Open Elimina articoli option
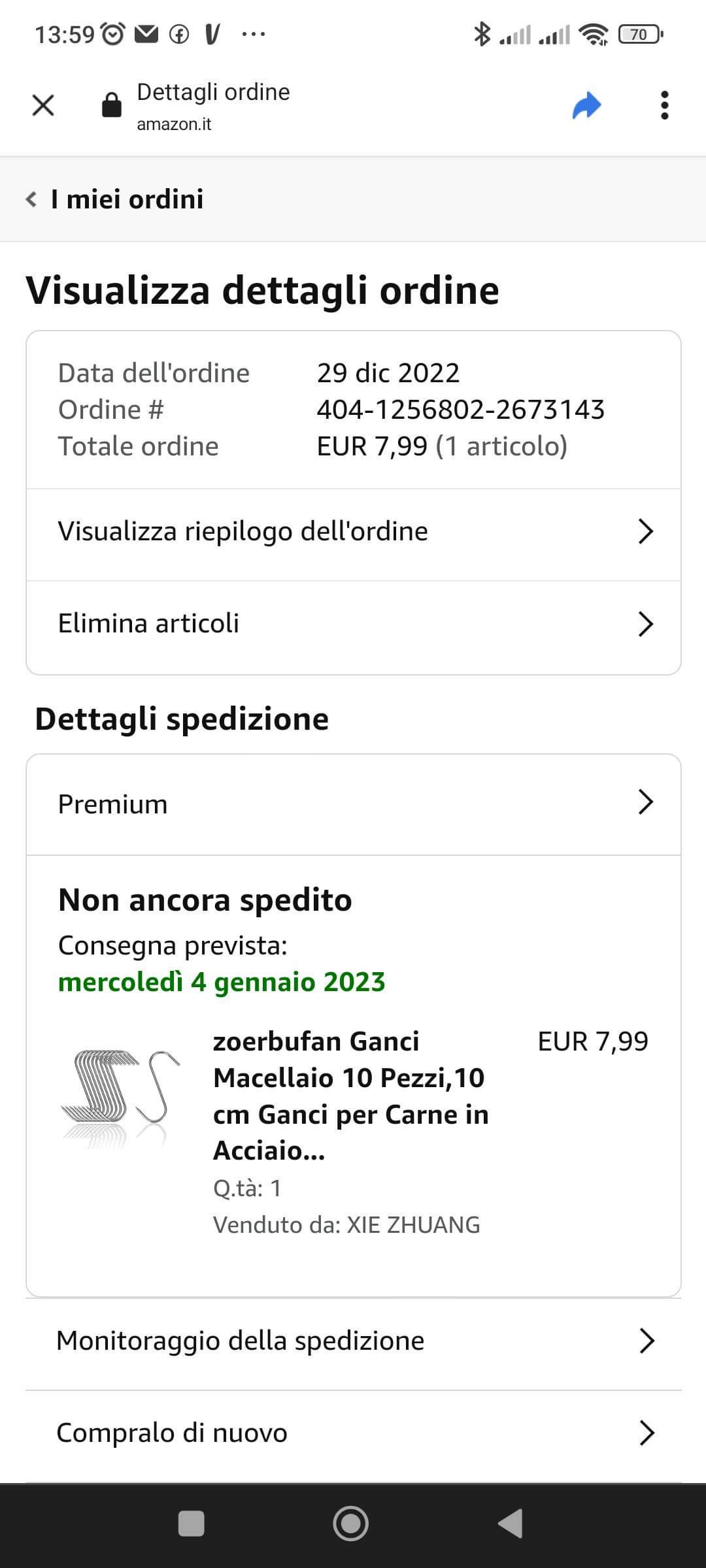The width and height of the screenshot is (706, 1568). [353, 624]
